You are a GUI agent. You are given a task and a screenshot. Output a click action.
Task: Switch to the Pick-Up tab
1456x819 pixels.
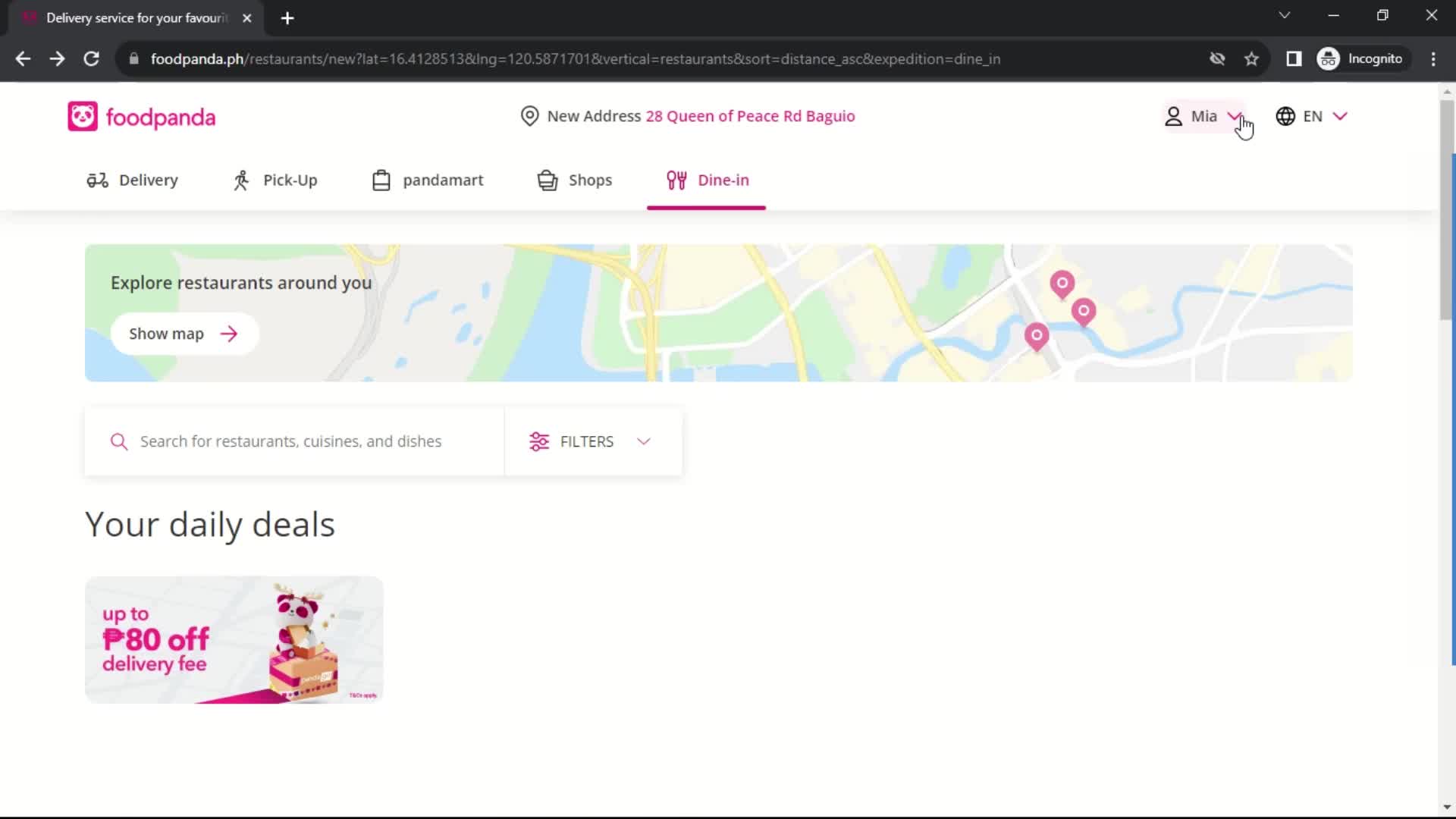(x=275, y=180)
